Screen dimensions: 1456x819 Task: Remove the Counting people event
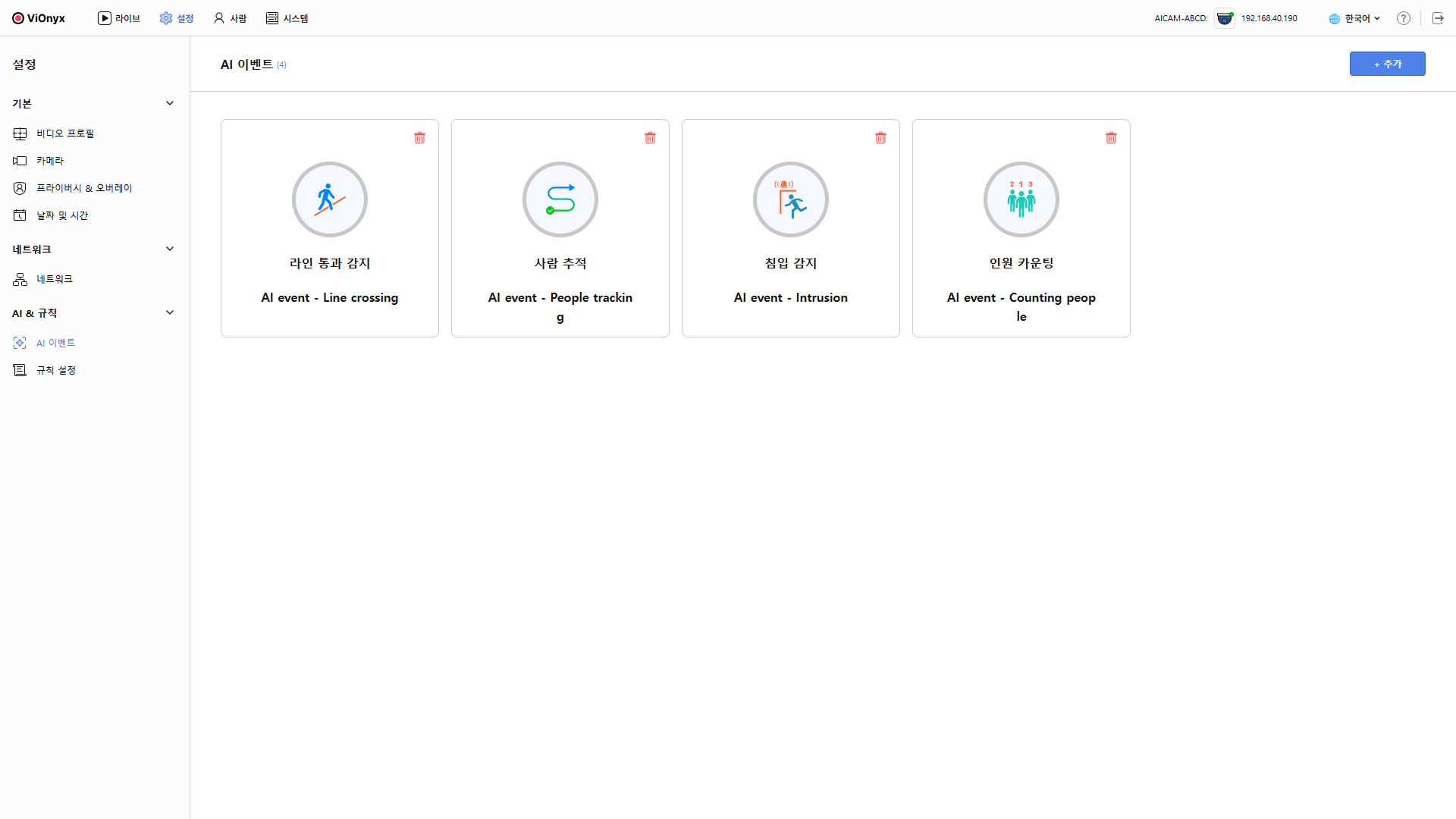(x=1111, y=137)
